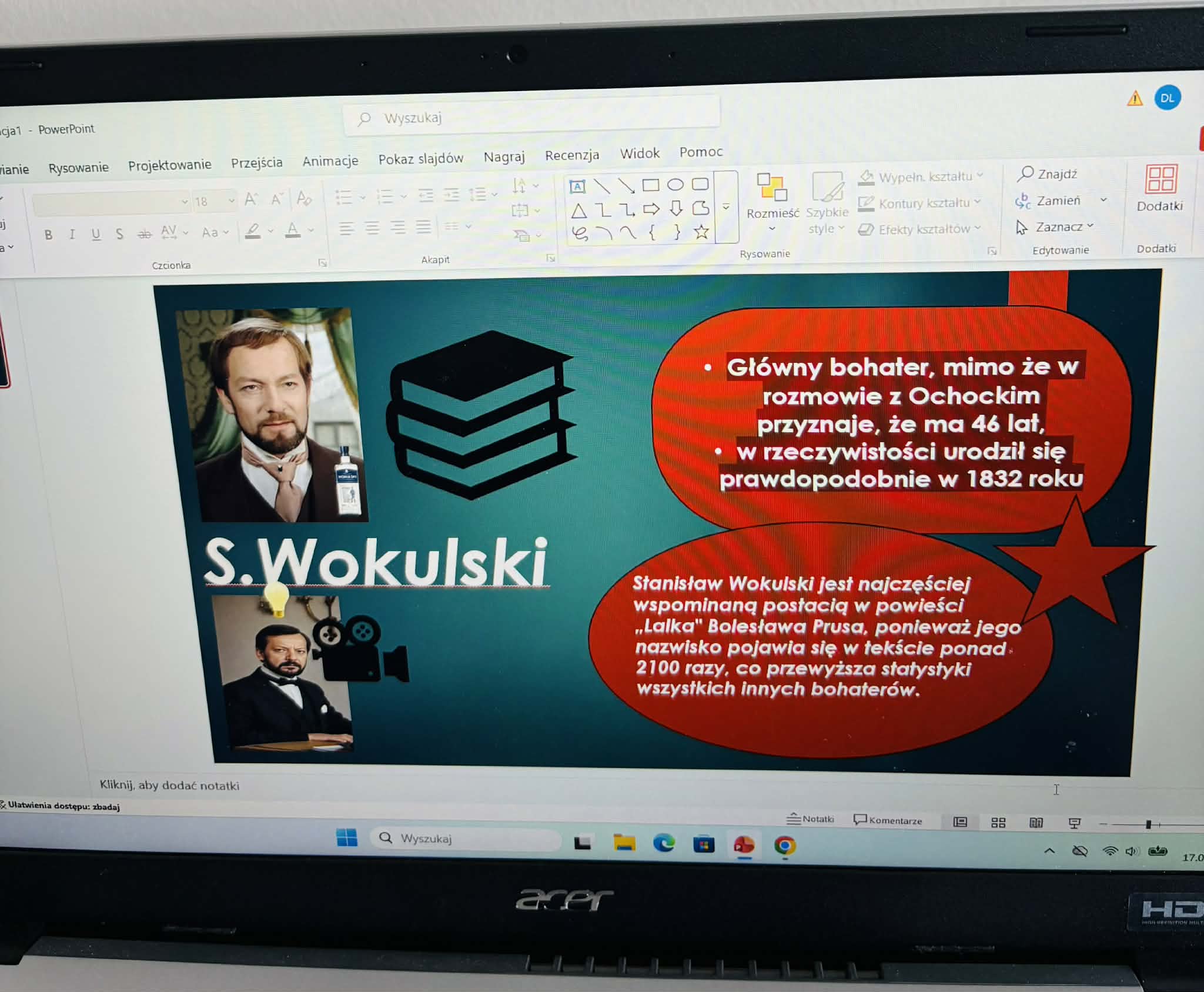Start slideshow from status bar icon
The image size is (1204, 992).
[1074, 823]
